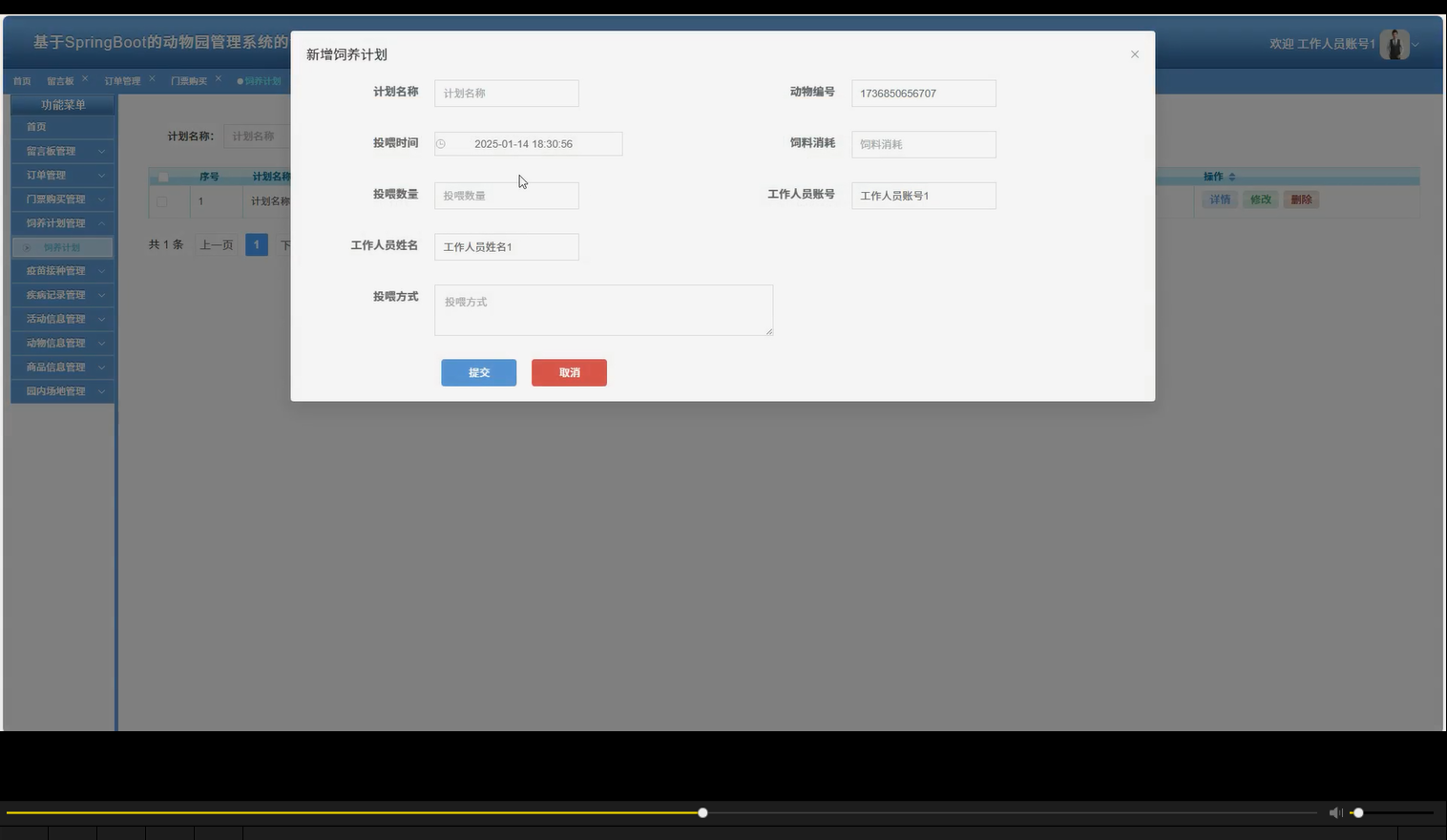
Task: Click the 动物编号 field with 1736850656707
Action: [924, 93]
